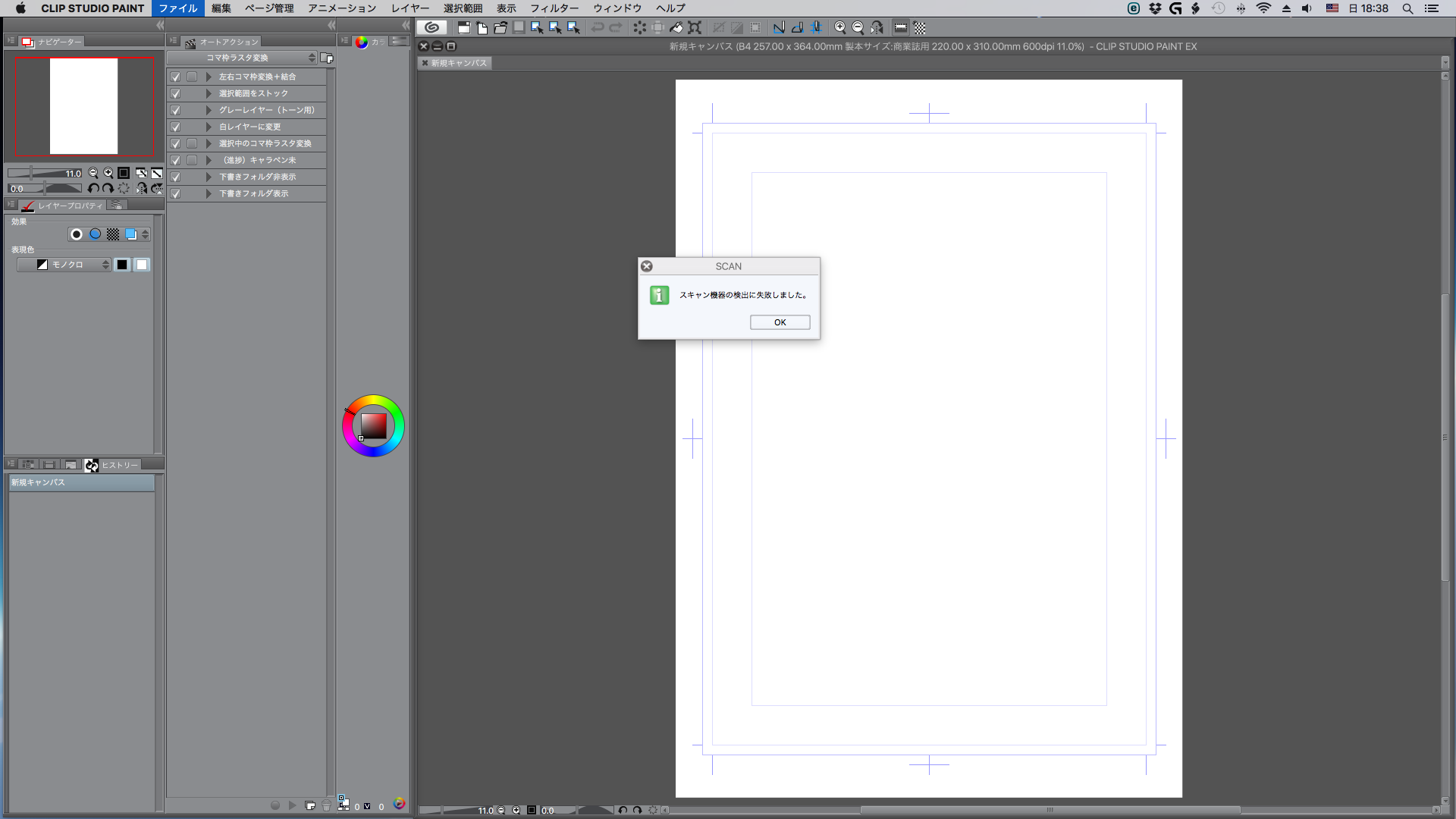Viewport: 1456px width, 819px height.
Task: Click OK in the SCAN dialog
Action: pos(780,322)
